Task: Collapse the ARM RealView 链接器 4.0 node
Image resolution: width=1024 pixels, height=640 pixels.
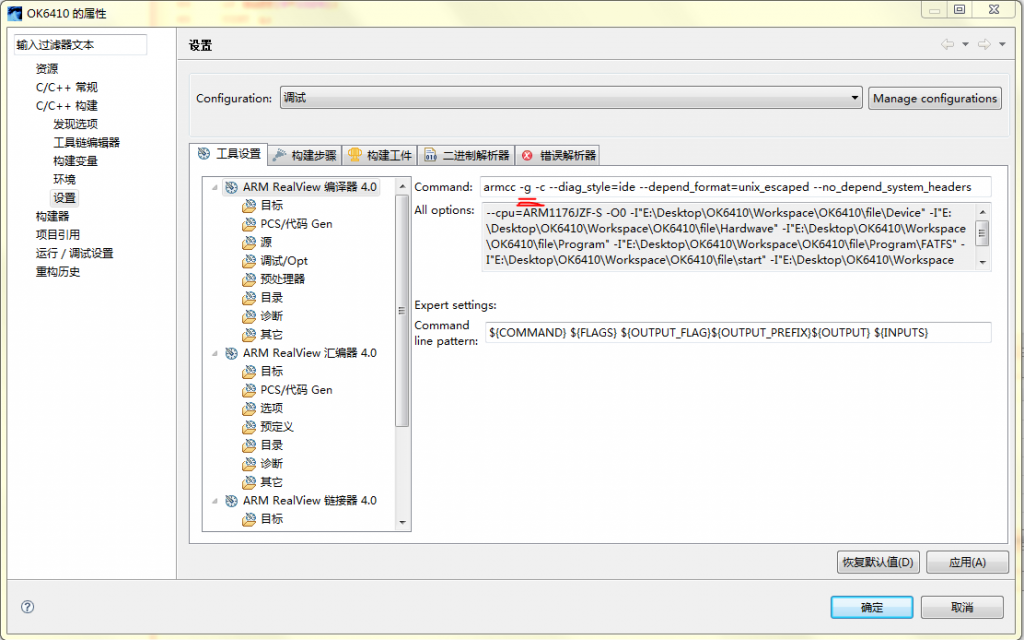Action: pos(214,501)
